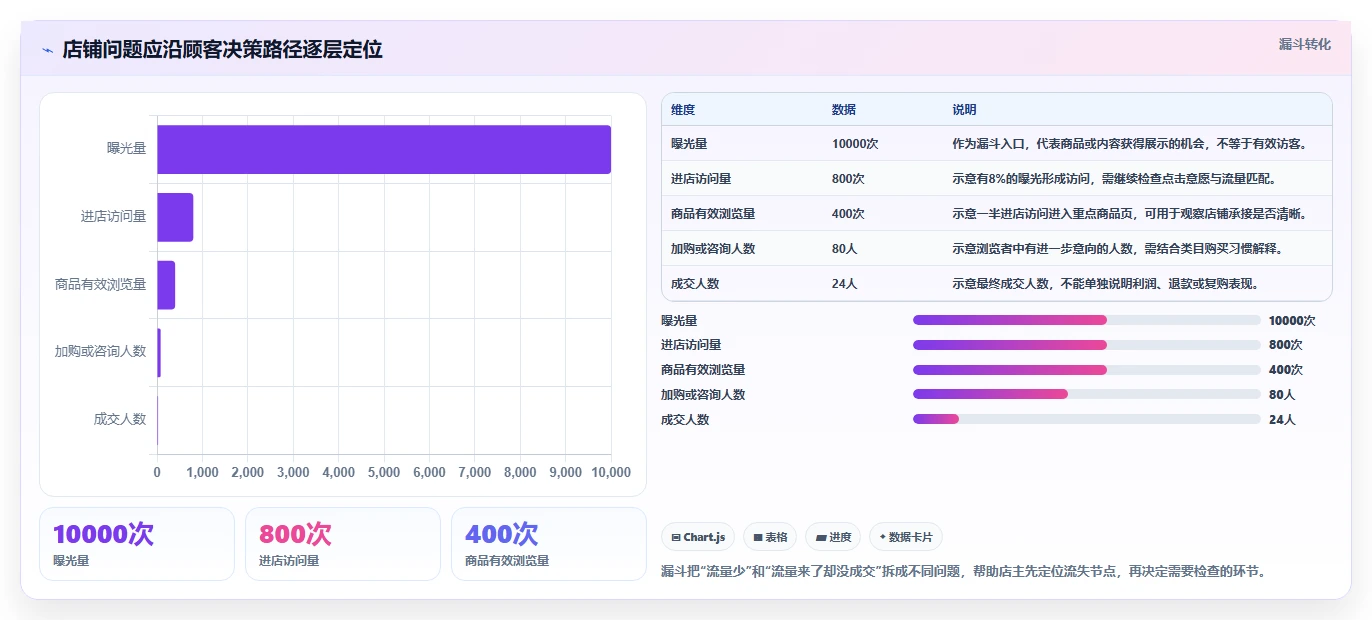Click the 进店访问量 progress bar

coord(1086,345)
